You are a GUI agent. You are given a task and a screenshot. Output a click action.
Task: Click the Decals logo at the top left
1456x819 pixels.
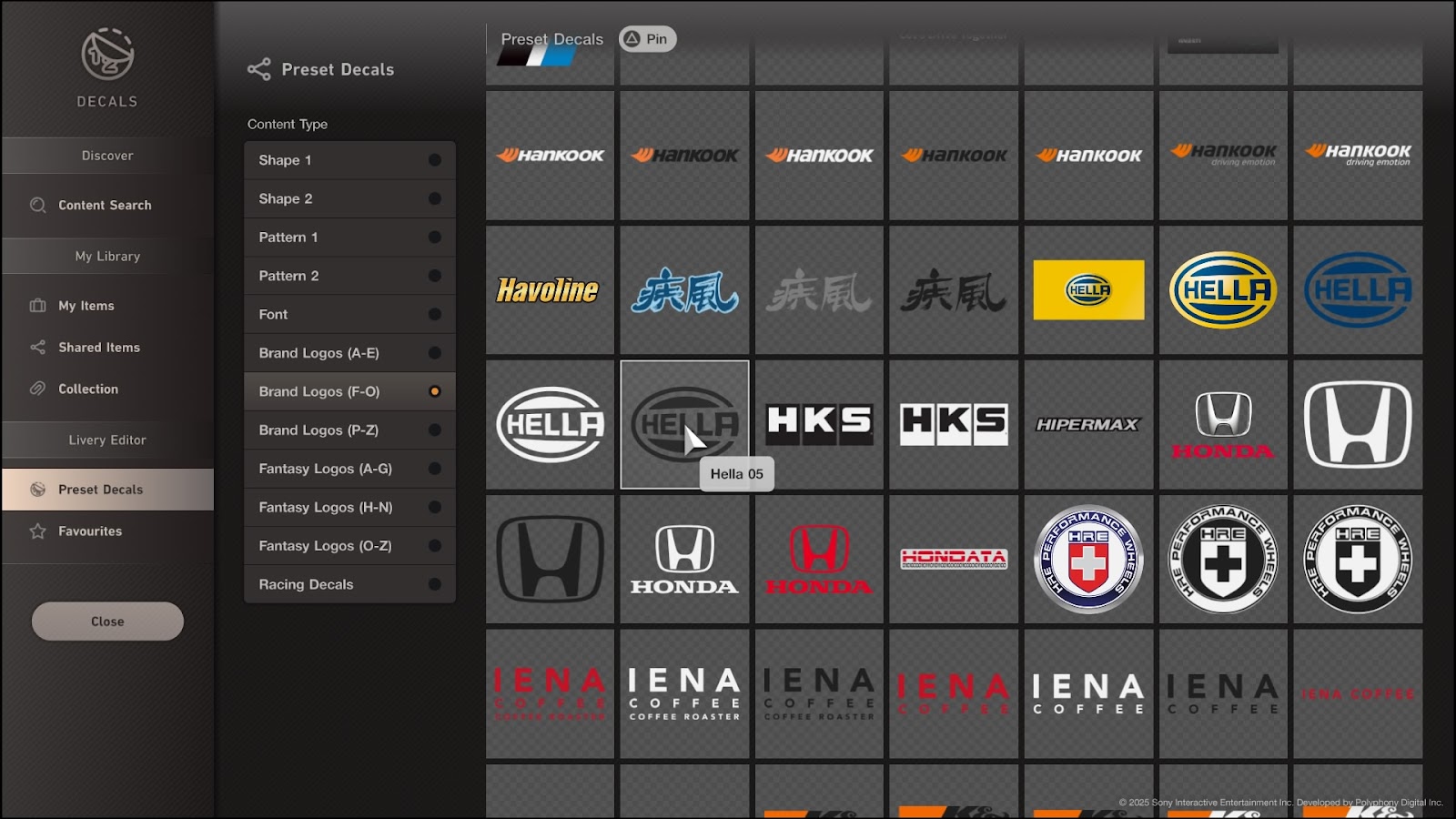point(107,55)
